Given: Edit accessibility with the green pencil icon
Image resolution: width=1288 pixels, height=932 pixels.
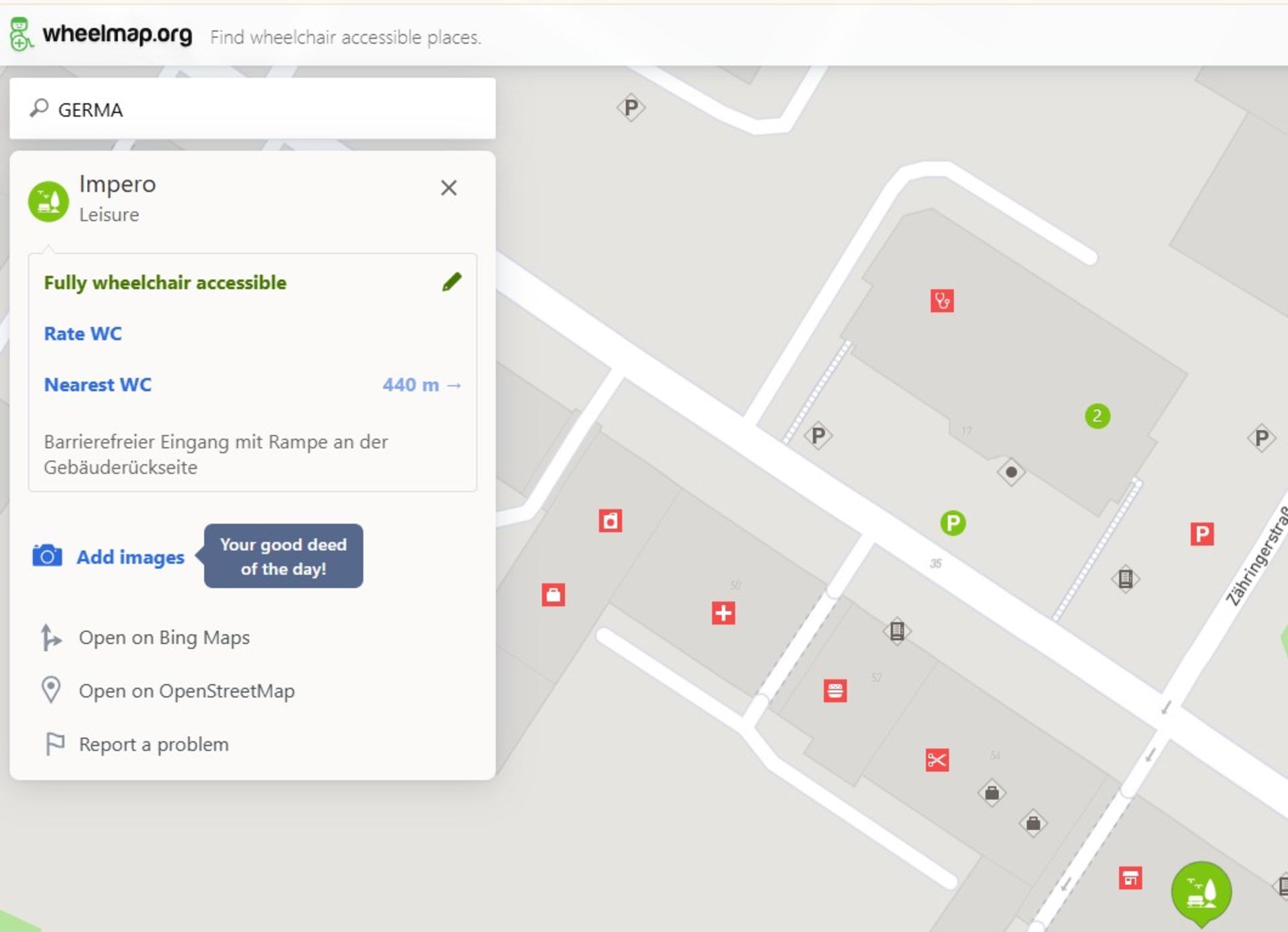Looking at the screenshot, I should pyautogui.click(x=451, y=282).
